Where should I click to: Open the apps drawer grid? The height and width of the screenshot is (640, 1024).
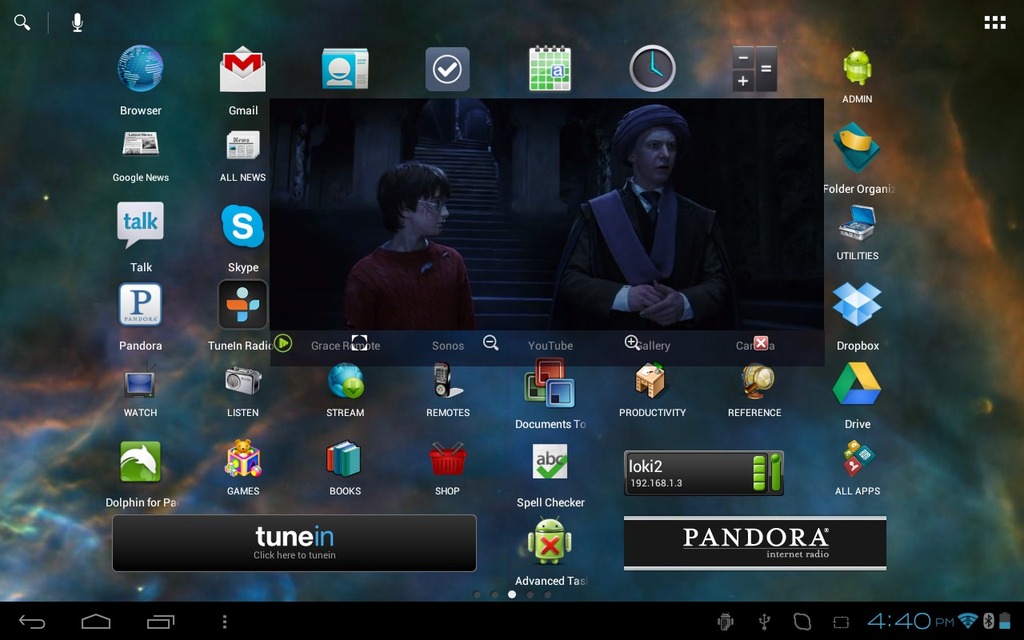[x=995, y=23]
